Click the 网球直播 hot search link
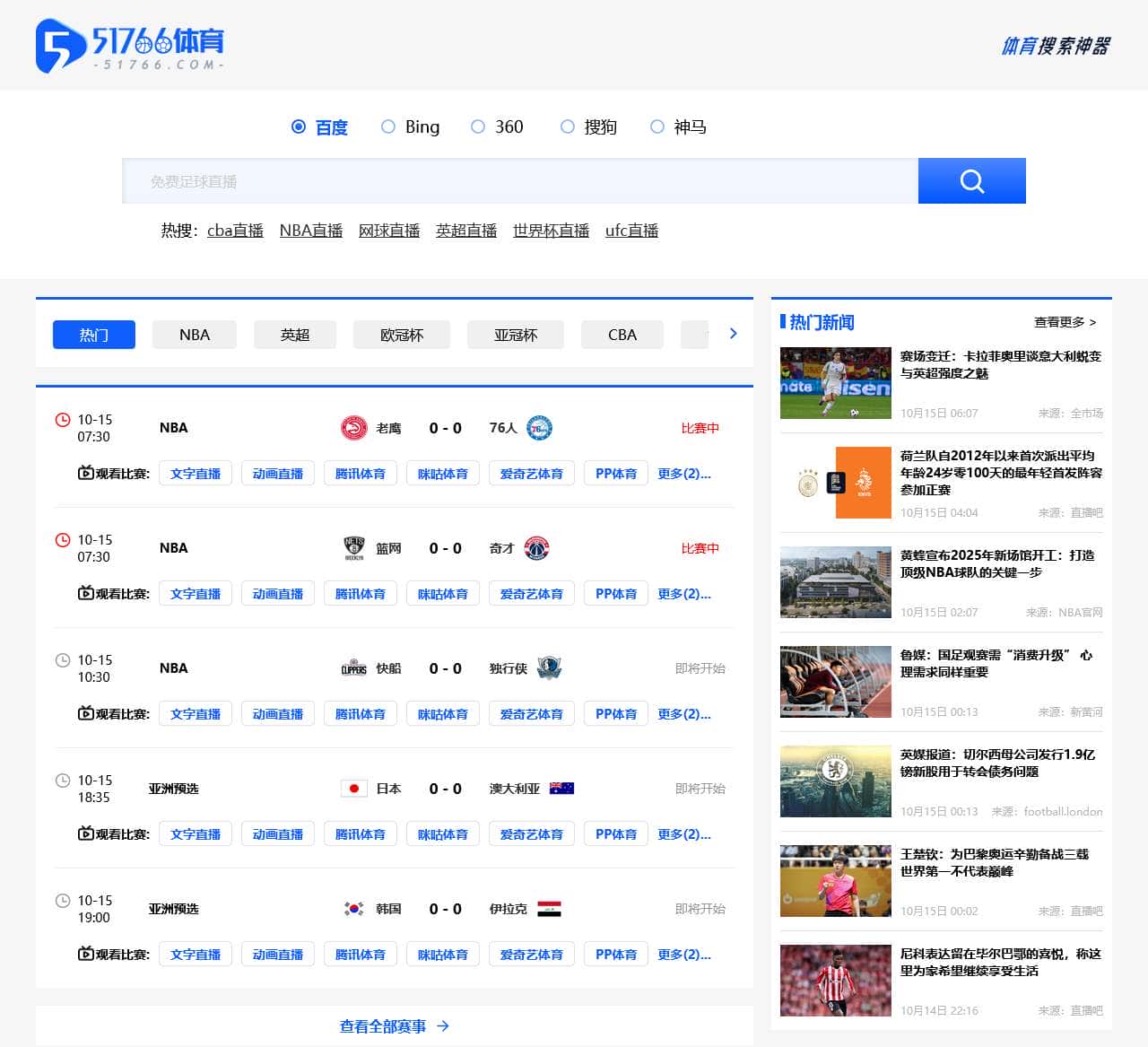 click(389, 231)
